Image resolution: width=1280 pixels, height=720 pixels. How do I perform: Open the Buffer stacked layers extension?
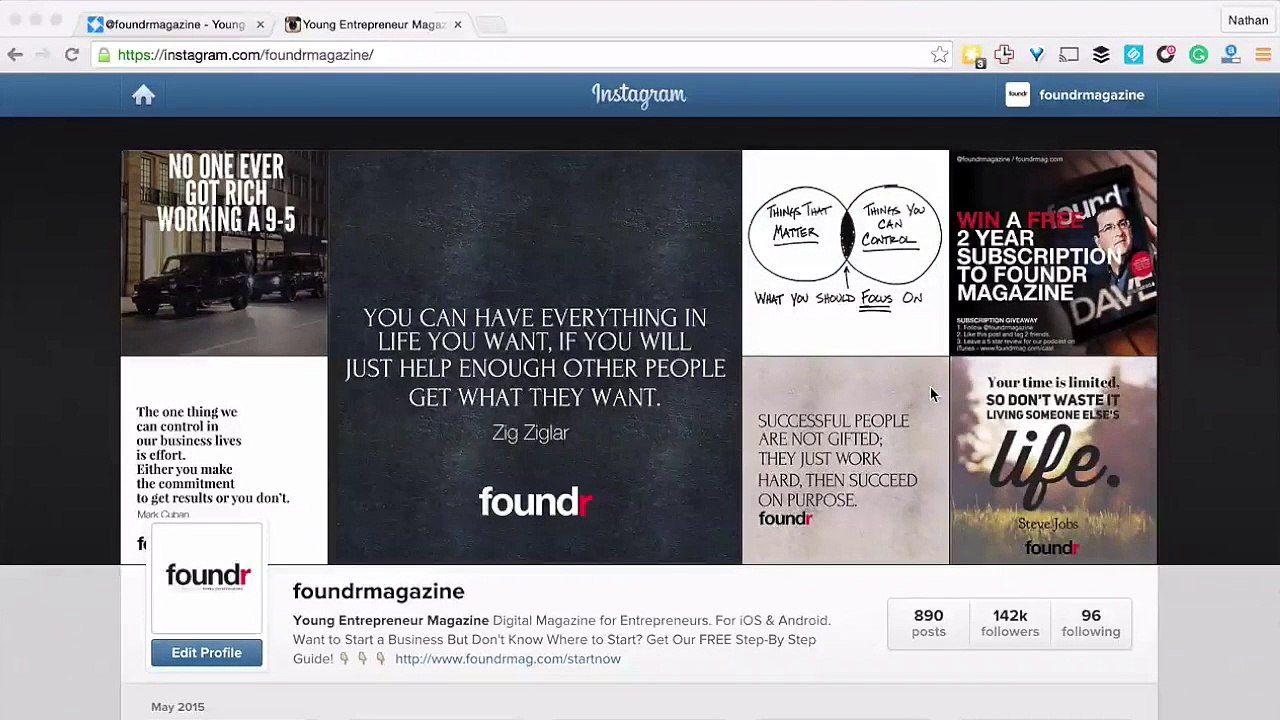tap(1101, 55)
